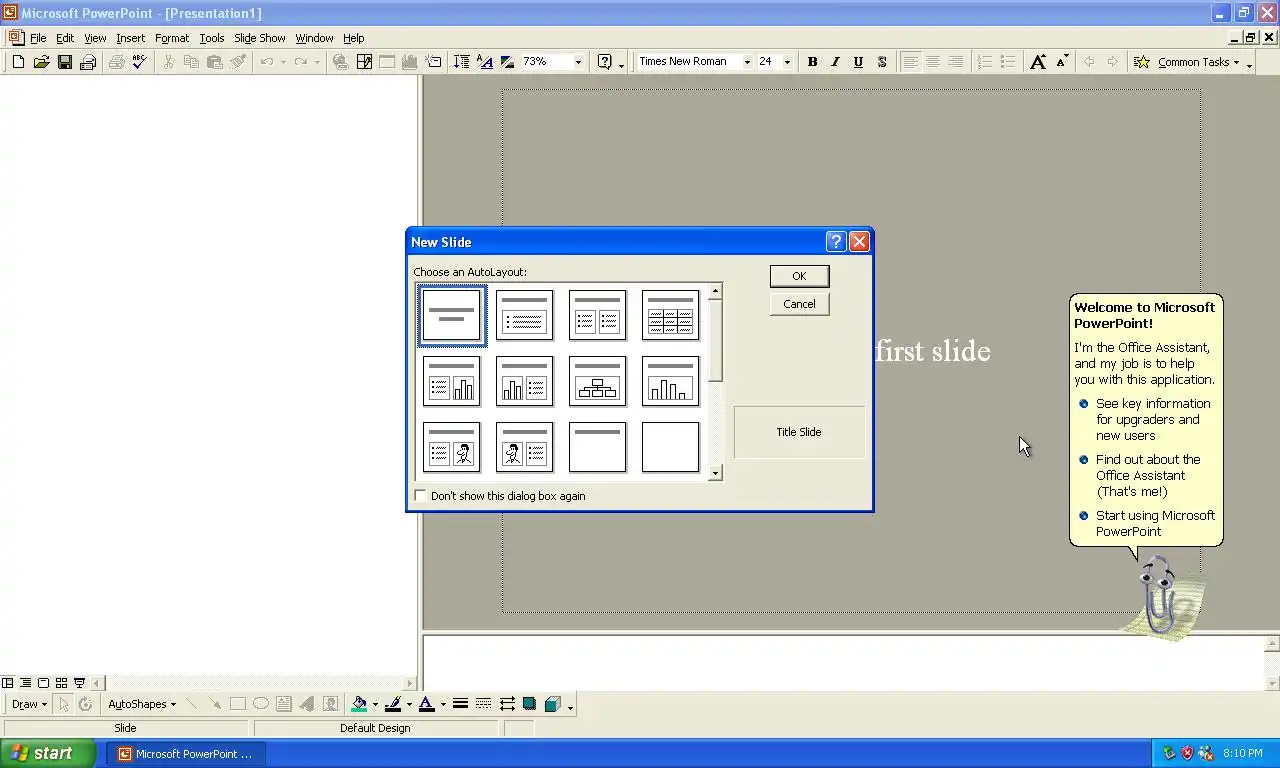Click the Insert Hyperlink globe icon
This screenshot has width=1280, height=768.
click(341, 62)
